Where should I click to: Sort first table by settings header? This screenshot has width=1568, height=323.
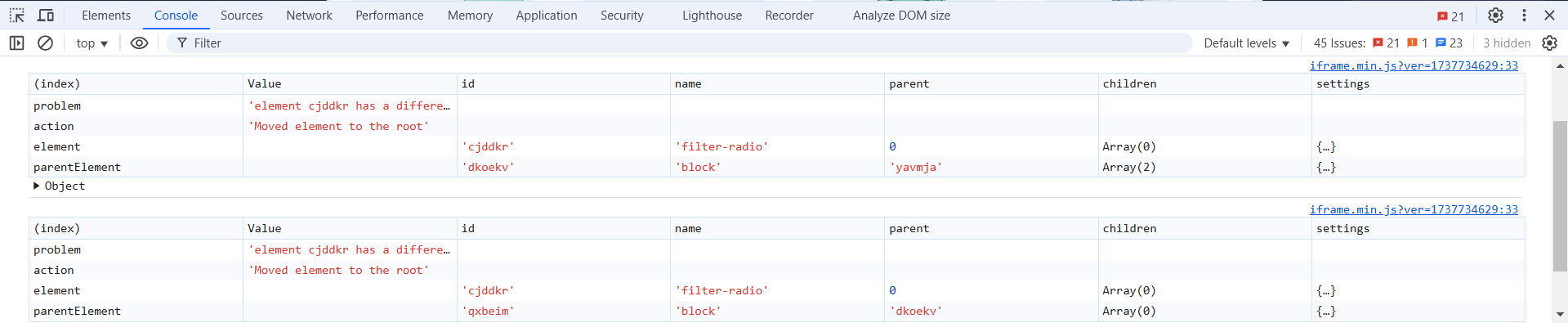[1418, 83]
